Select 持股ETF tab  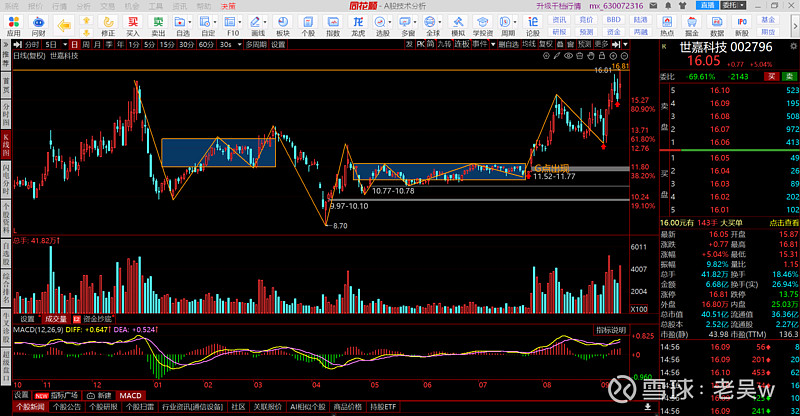coord(383,407)
